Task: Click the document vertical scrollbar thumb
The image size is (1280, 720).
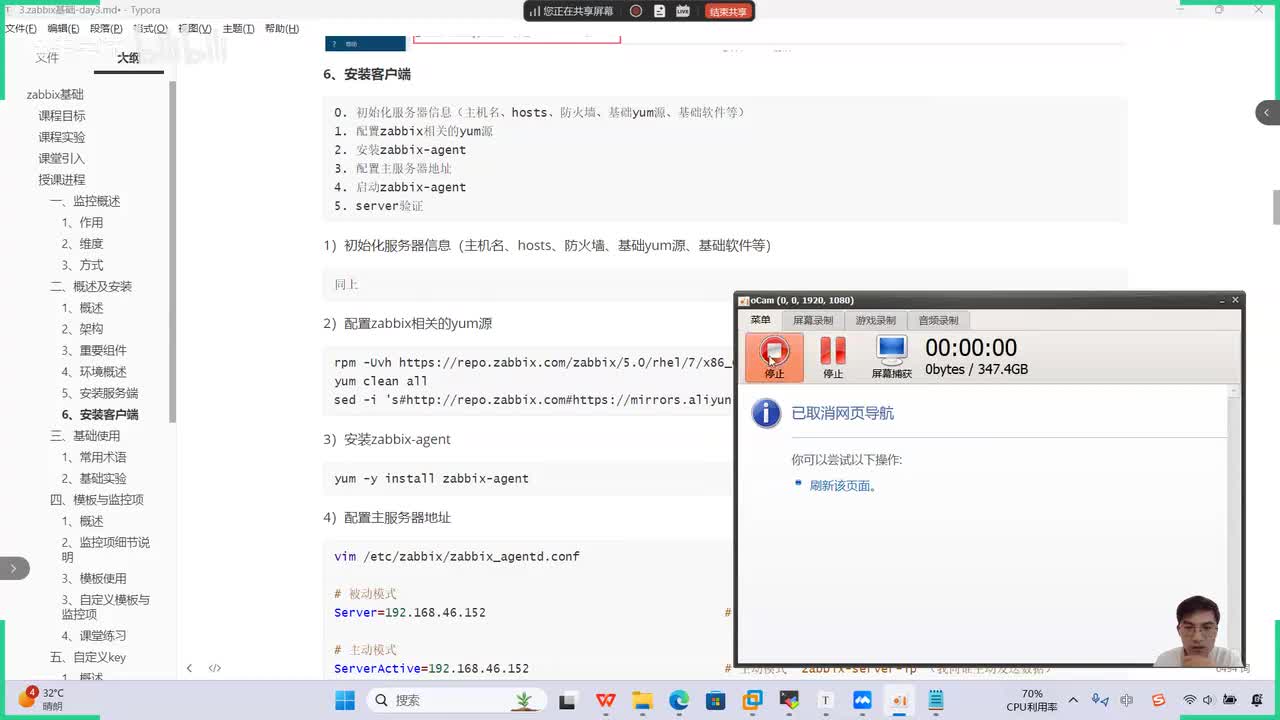Action: pos(1276,207)
